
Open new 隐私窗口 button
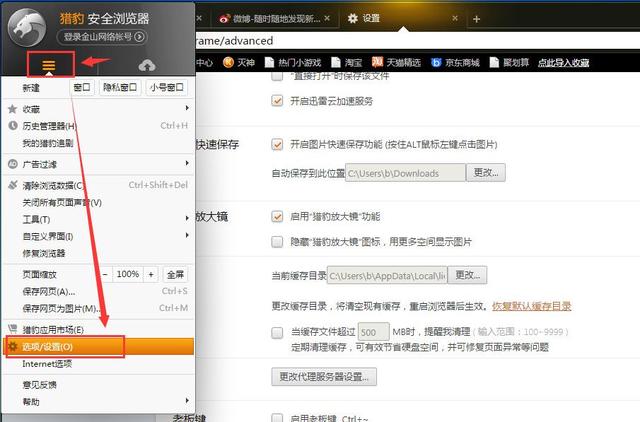point(120,87)
